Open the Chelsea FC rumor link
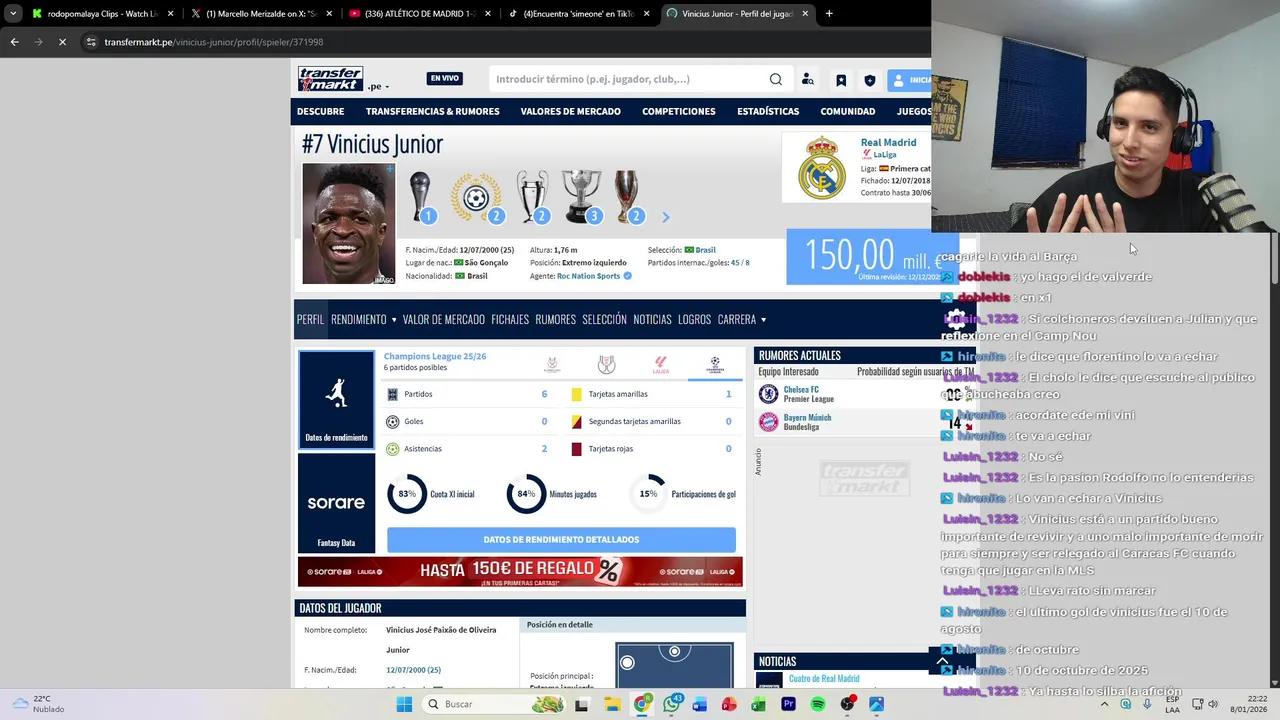1280x720 pixels. click(x=801, y=389)
